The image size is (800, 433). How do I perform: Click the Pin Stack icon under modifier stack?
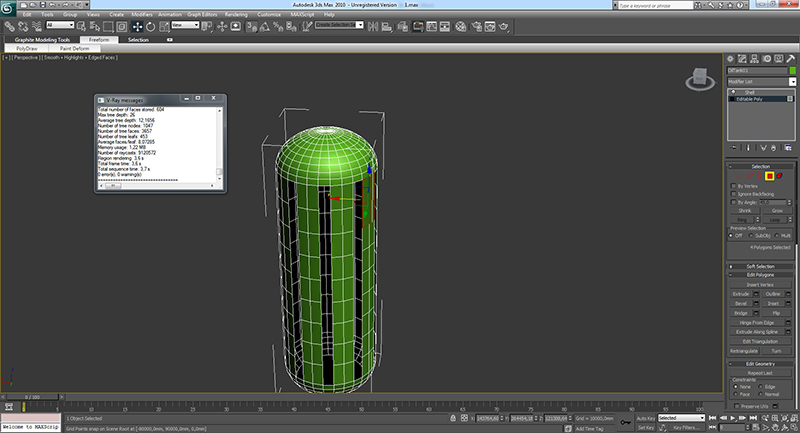point(734,148)
